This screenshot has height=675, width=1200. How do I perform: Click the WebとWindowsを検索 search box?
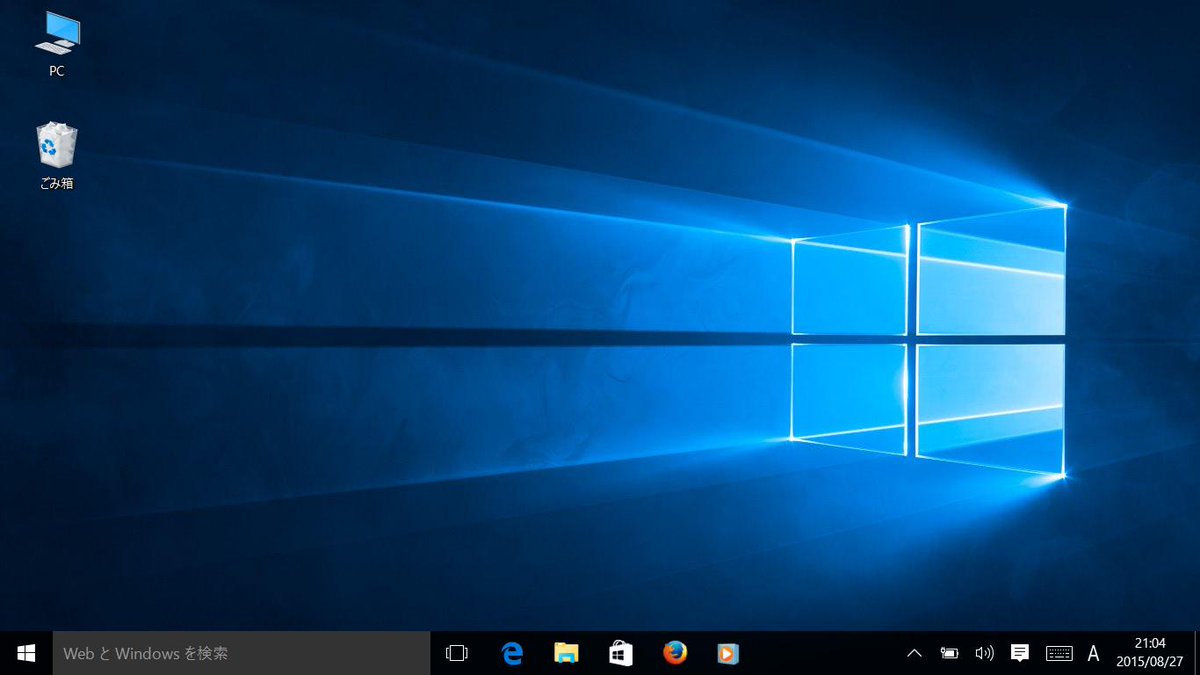(241, 653)
